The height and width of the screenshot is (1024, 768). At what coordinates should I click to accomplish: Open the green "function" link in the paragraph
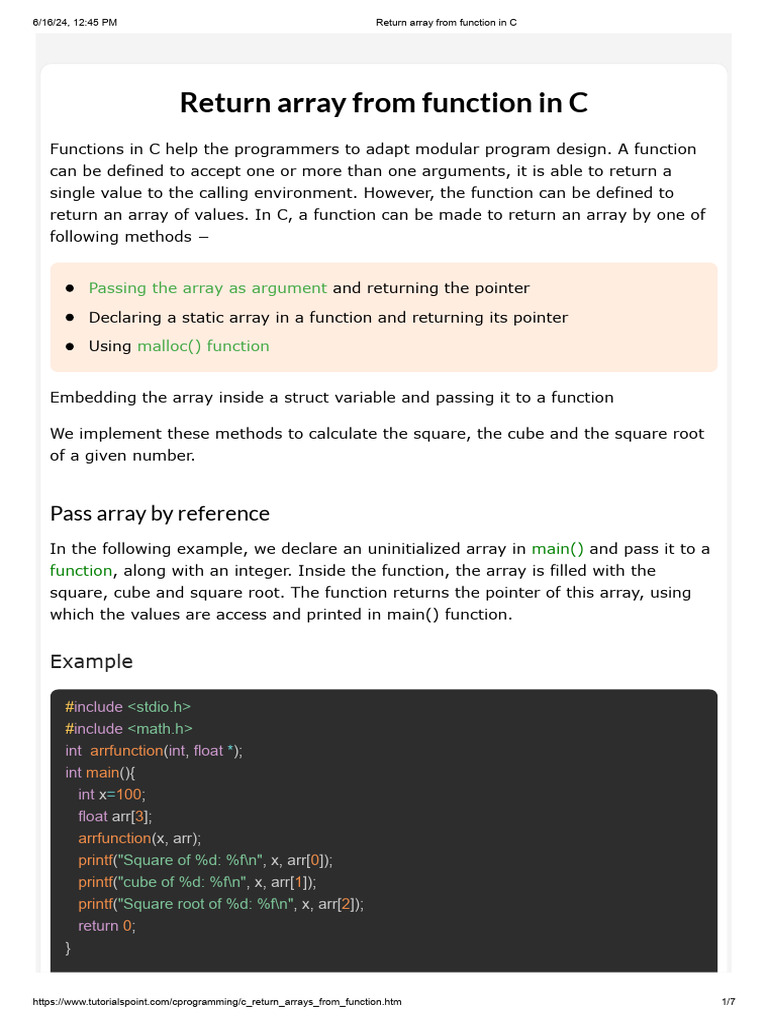(x=81, y=571)
